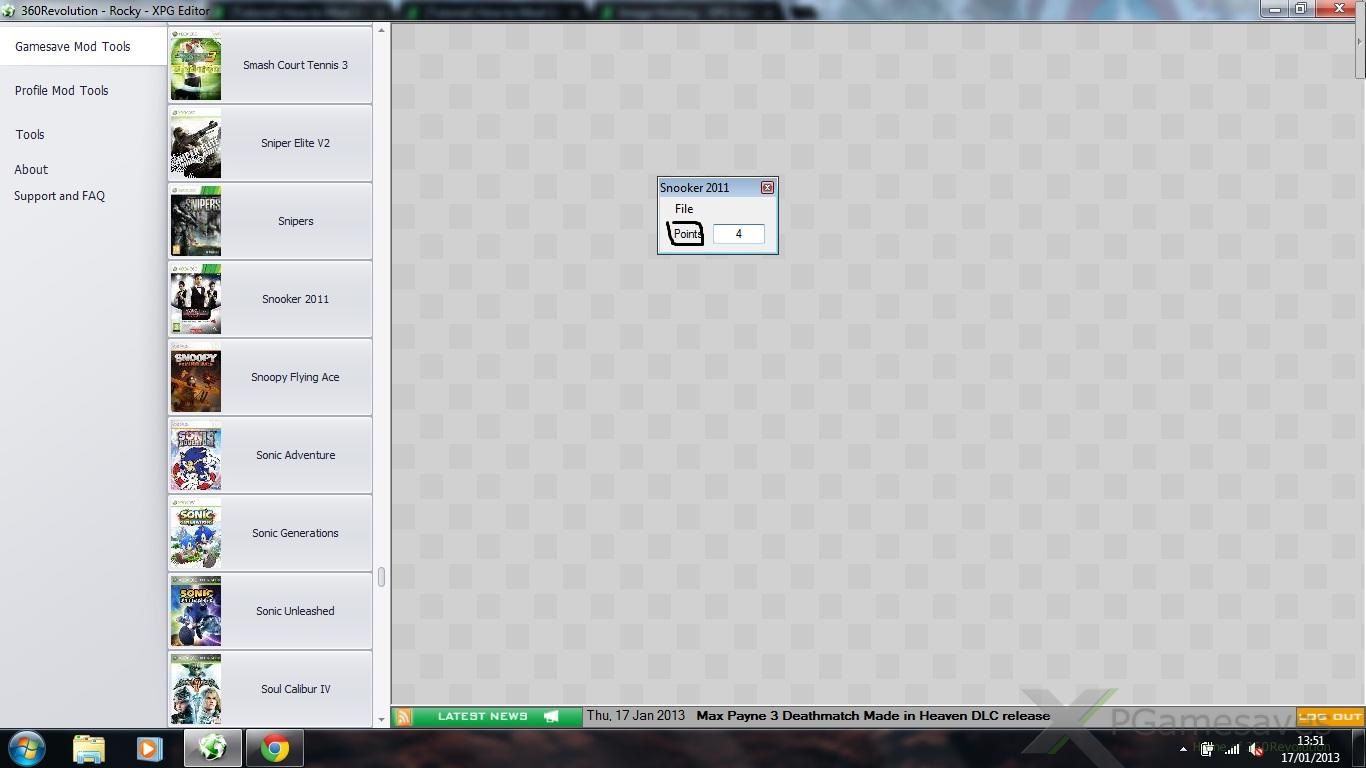The height and width of the screenshot is (768, 1366).
Task: Open Google Chrome from the taskbar
Action: pyautogui.click(x=275, y=748)
